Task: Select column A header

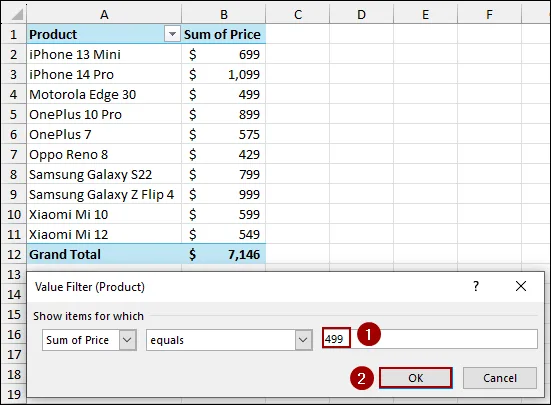Action: (x=104, y=14)
